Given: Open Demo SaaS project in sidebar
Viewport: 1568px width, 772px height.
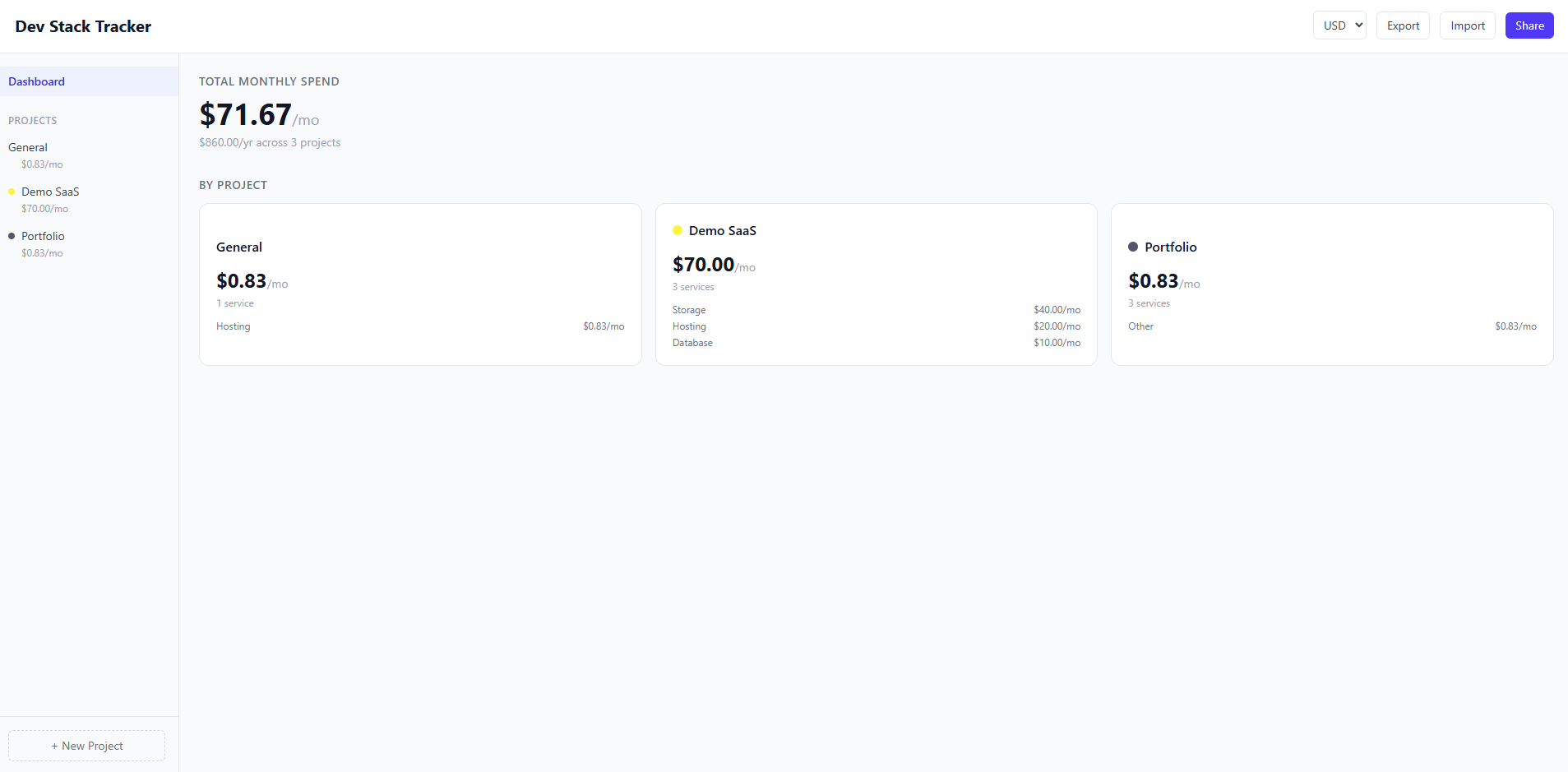Looking at the screenshot, I should 50,192.
